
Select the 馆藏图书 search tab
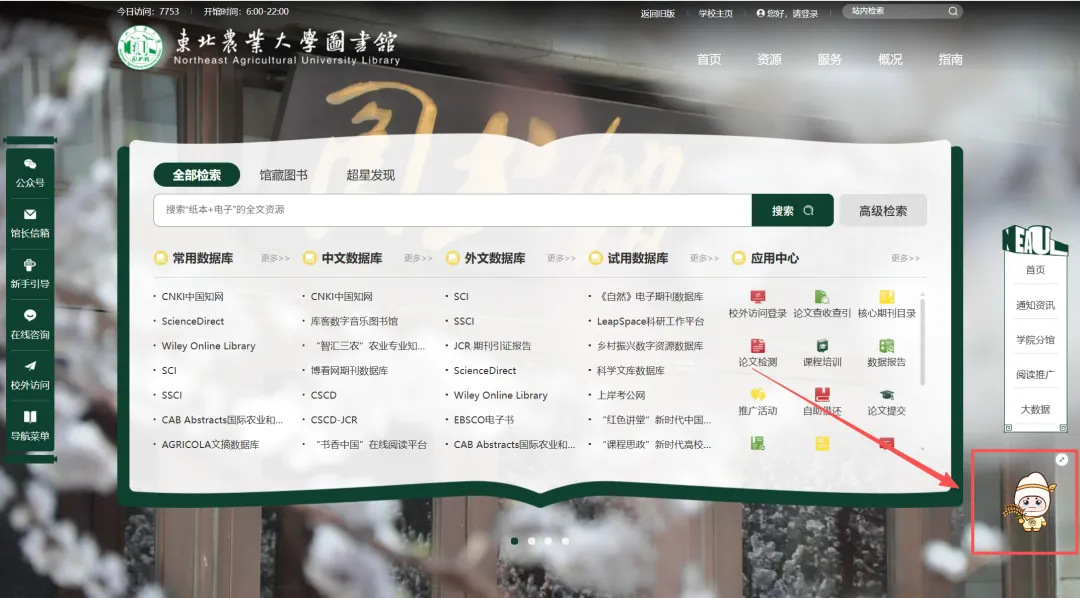(283, 175)
